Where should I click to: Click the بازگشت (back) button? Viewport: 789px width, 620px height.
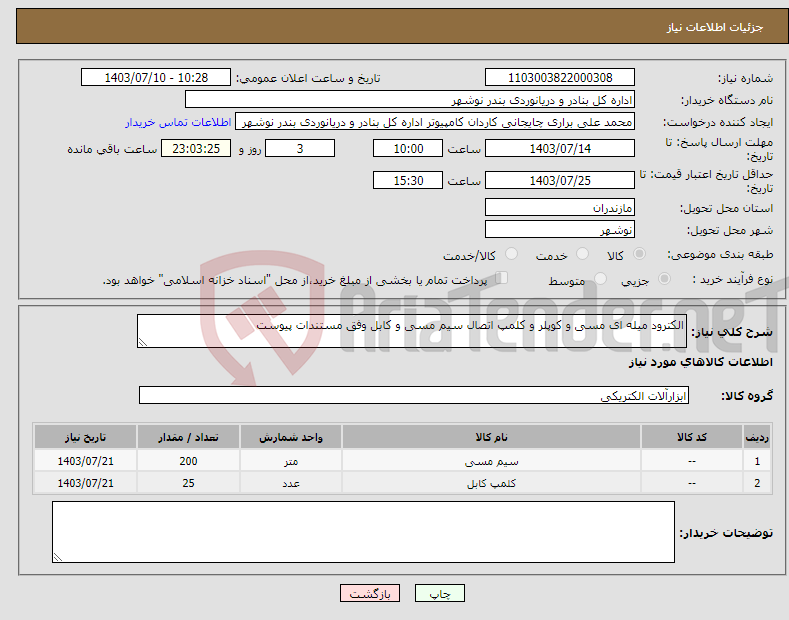point(370,593)
